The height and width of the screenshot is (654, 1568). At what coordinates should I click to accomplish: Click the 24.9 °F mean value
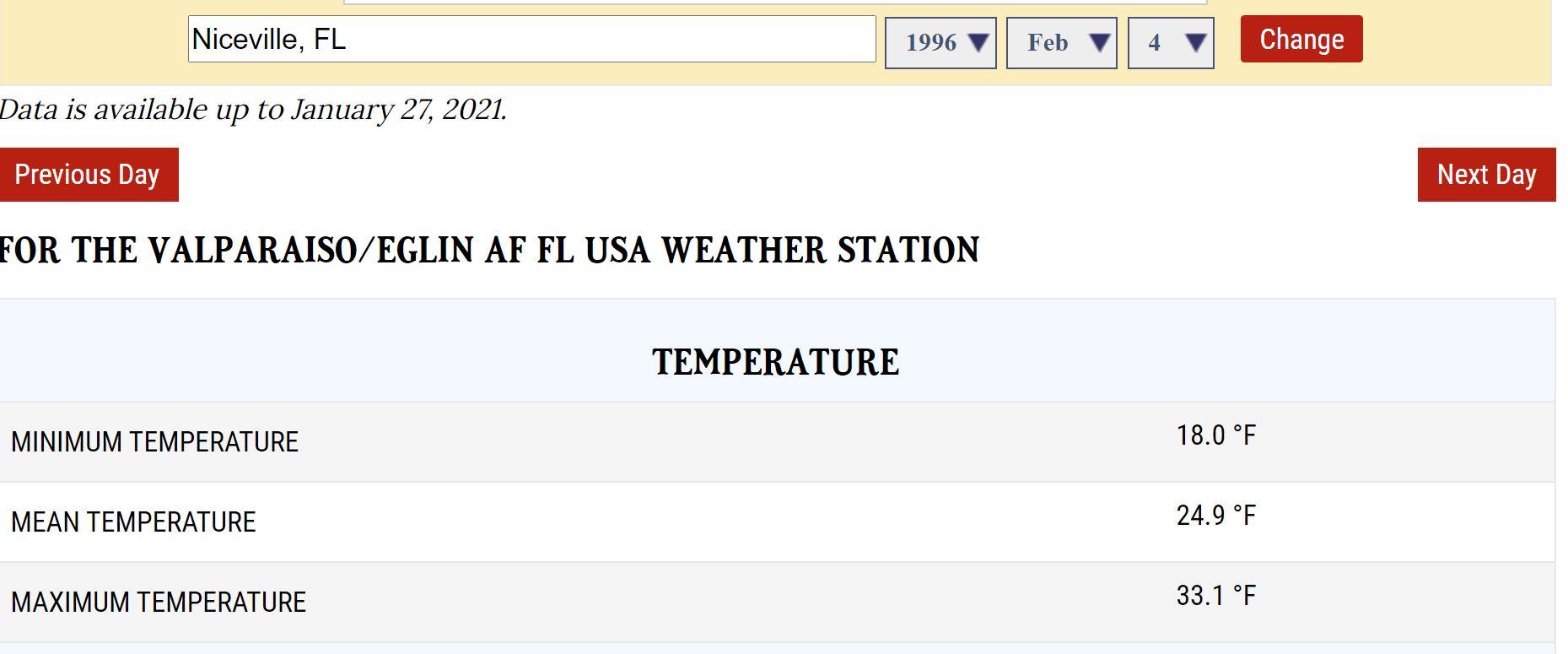(x=1215, y=516)
